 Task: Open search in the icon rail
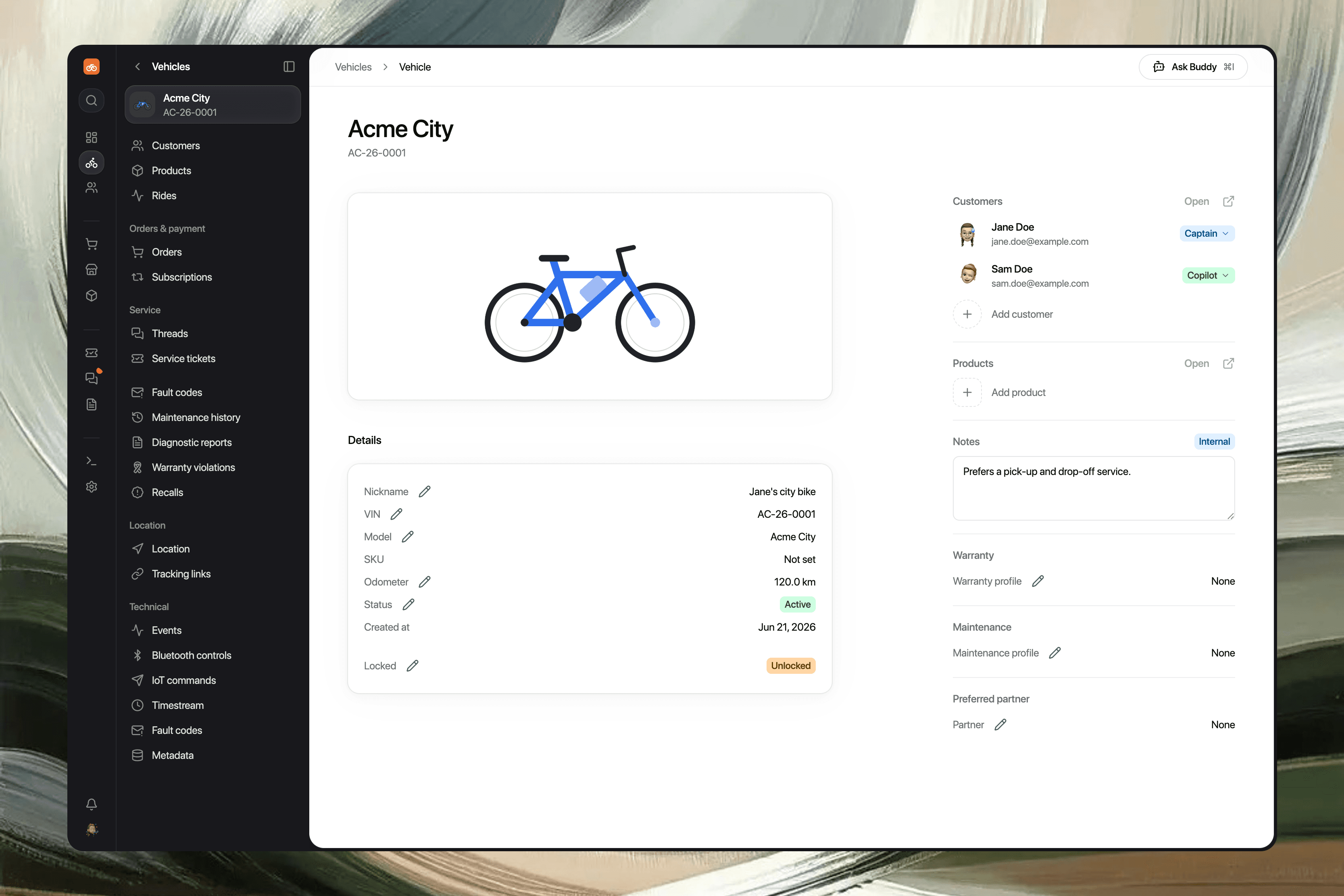(x=92, y=100)
